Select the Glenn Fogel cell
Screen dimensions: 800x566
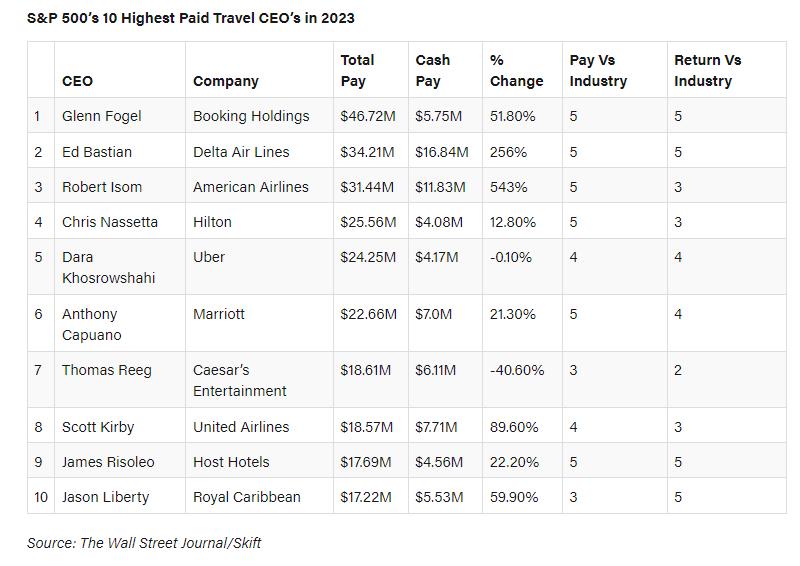[102, 116]
